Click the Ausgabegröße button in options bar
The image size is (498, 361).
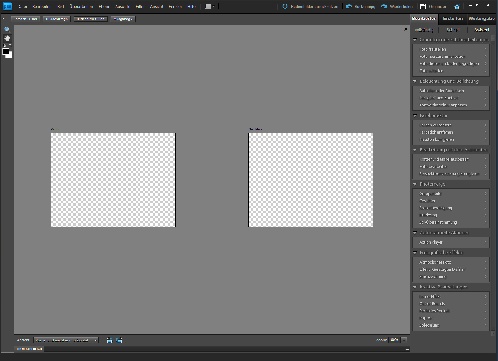[123, 19]
